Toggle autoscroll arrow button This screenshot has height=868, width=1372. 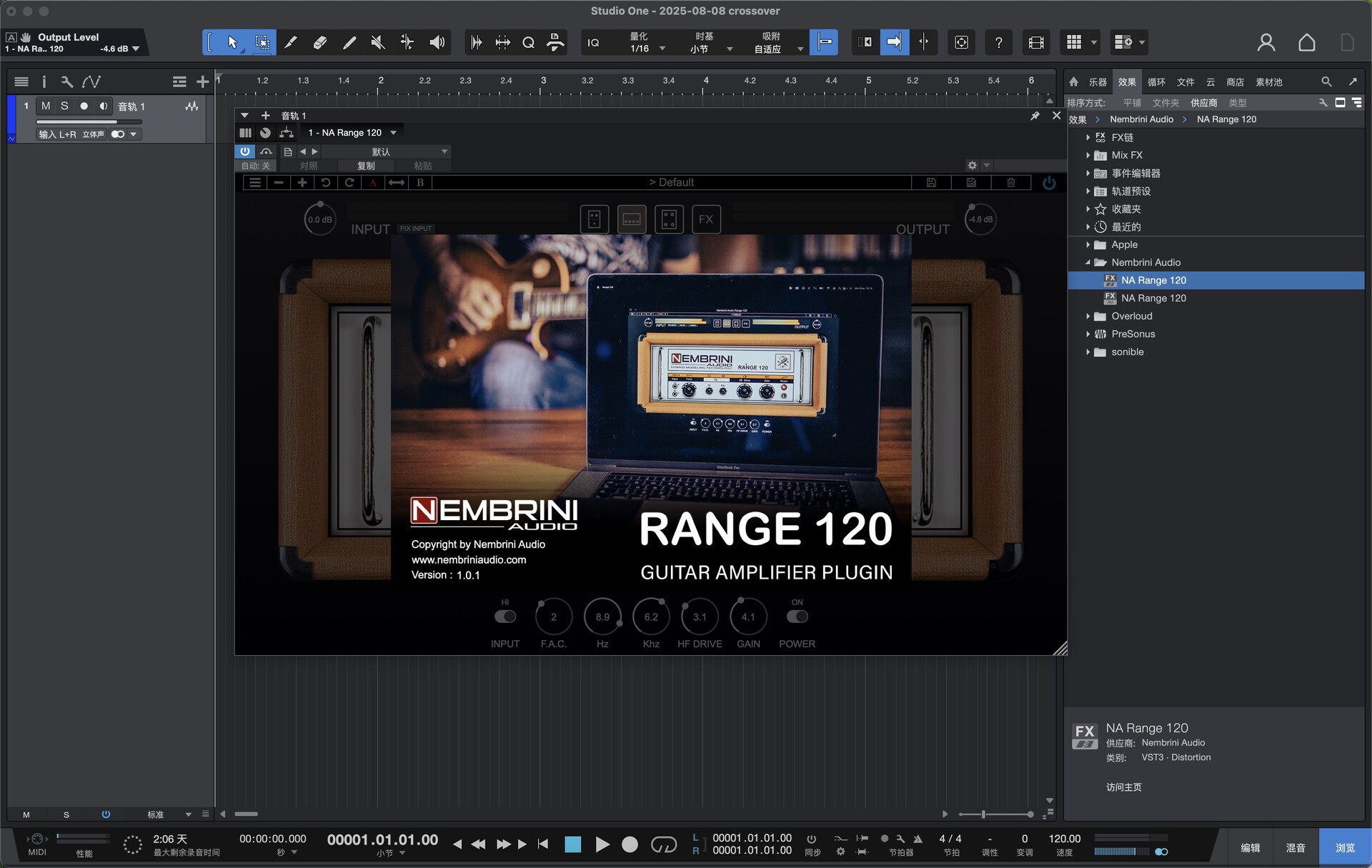coord(893,43)
